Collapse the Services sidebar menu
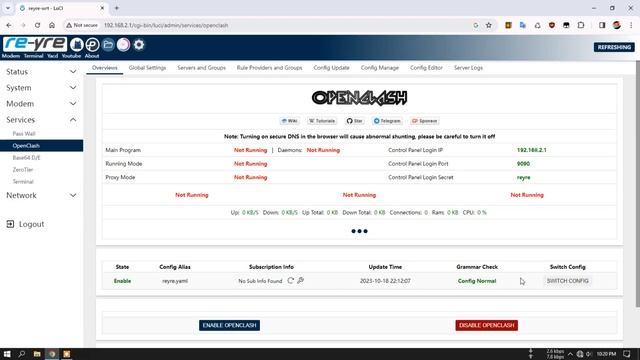640x360 pixels. 41,120
